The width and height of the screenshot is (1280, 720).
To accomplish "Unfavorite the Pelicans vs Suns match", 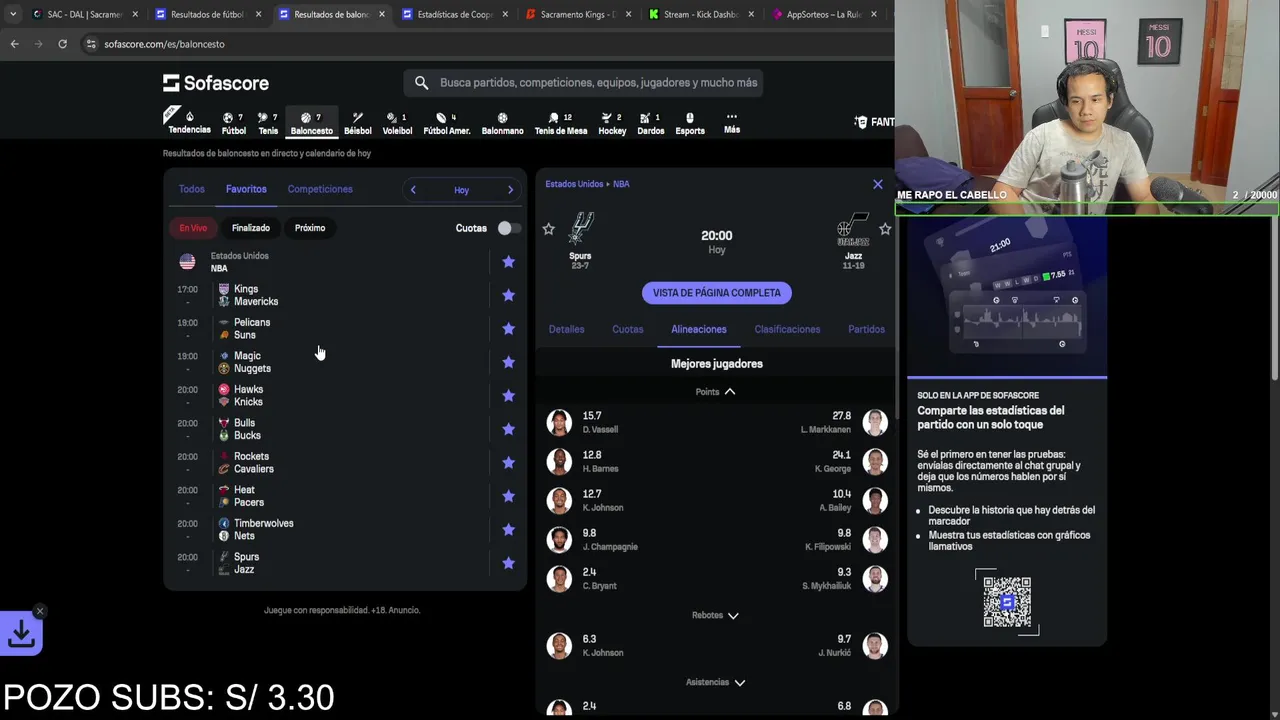I will point(508,329).
